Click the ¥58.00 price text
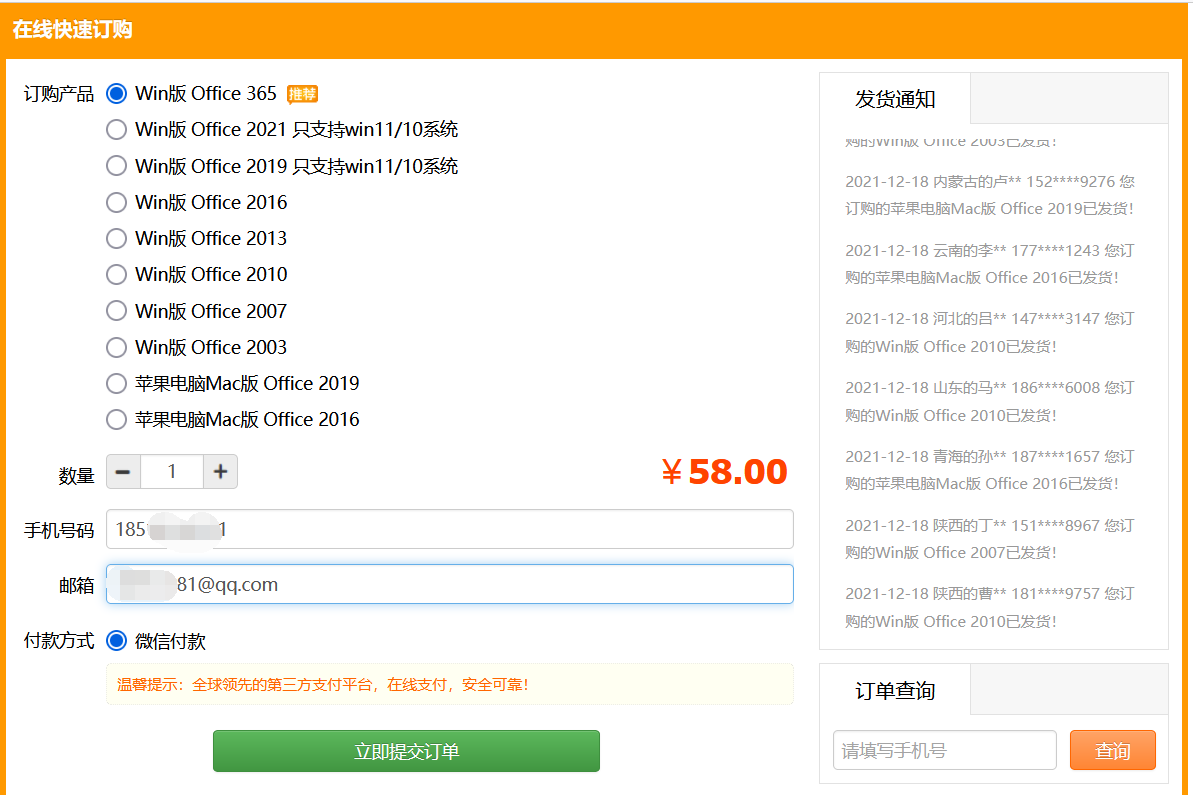 tap(724, 472)
